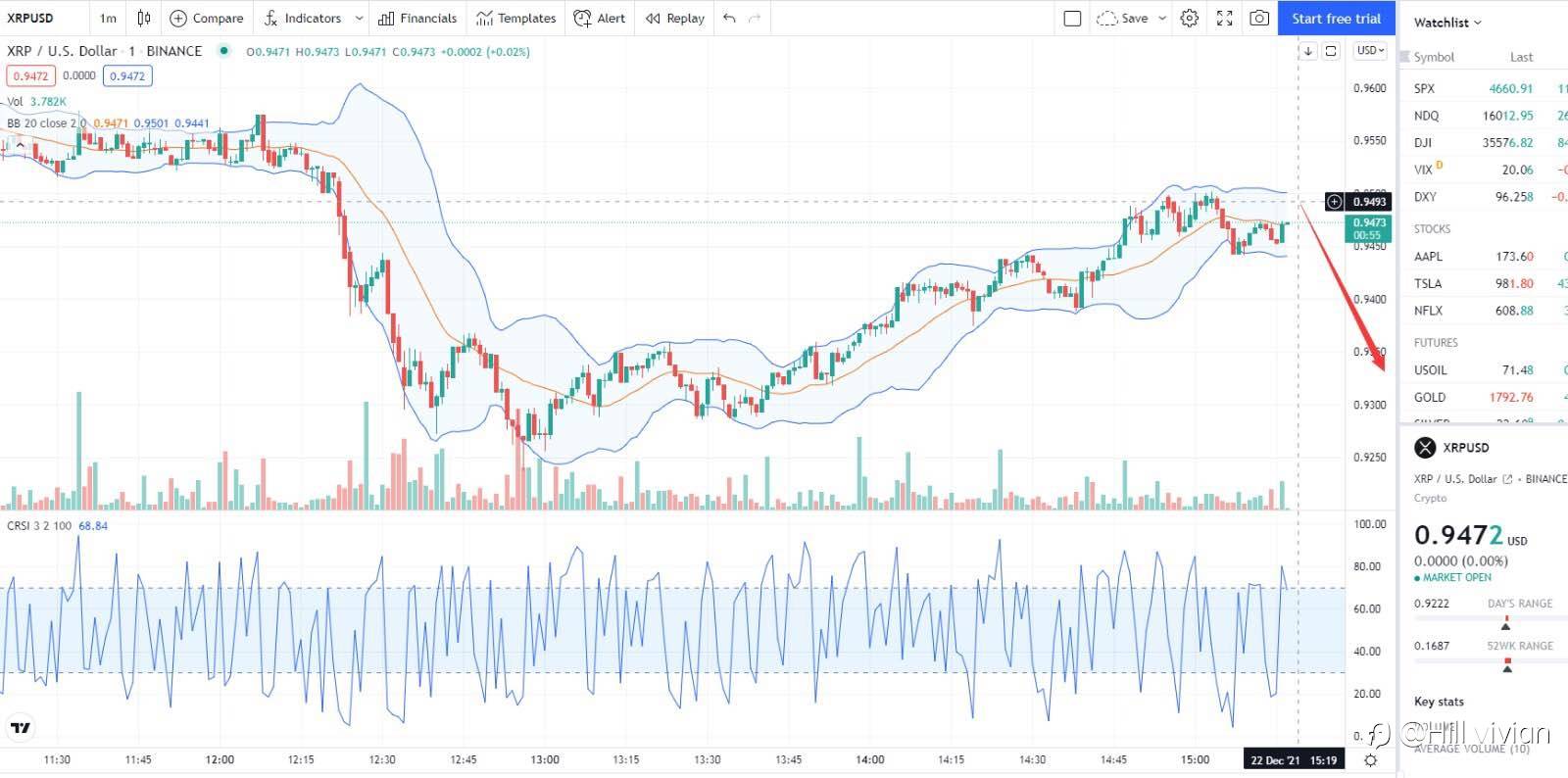Click the Compare symbol button
Viewport: 1568px width, 778px height.
coord(206,18)
